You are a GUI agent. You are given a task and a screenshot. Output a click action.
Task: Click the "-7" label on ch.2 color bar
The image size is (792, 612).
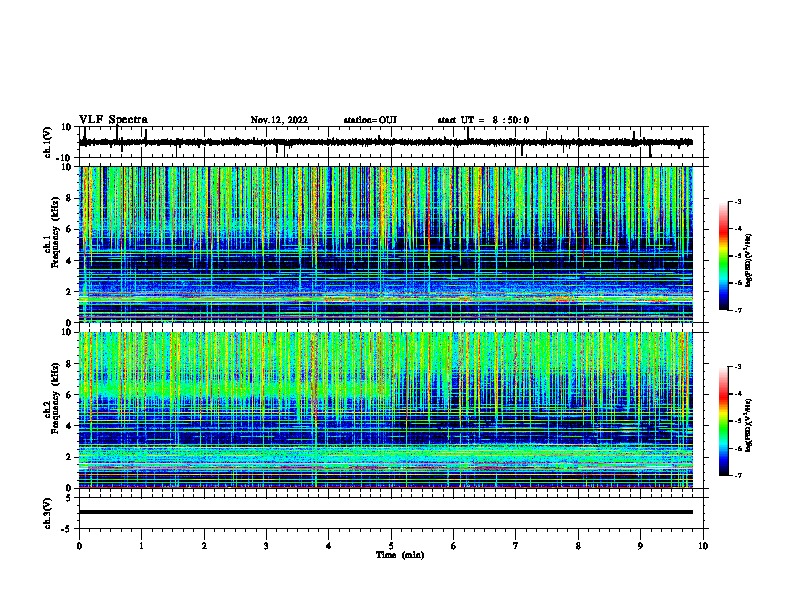(738, 476)
